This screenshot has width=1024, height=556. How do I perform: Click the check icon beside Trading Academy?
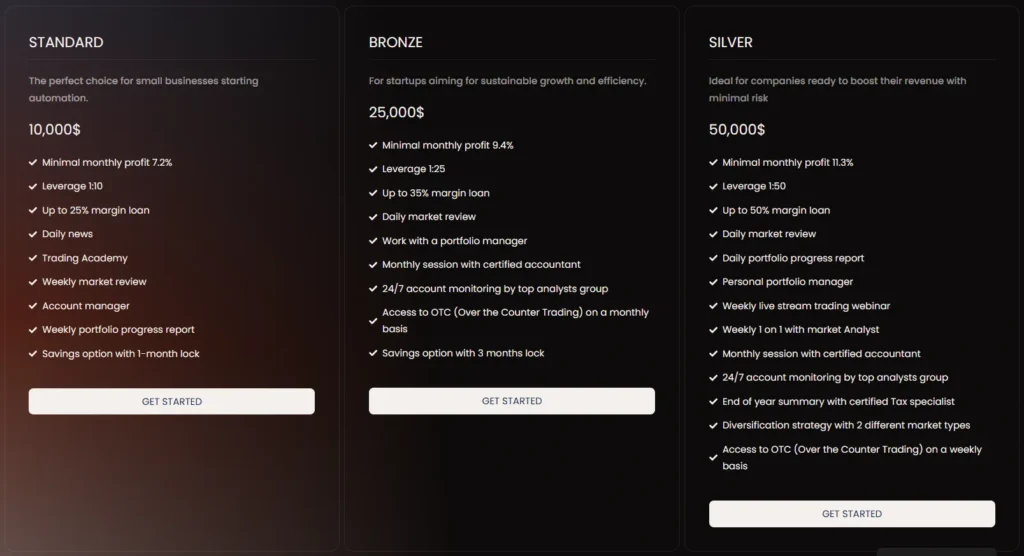[x=33, y=258]
